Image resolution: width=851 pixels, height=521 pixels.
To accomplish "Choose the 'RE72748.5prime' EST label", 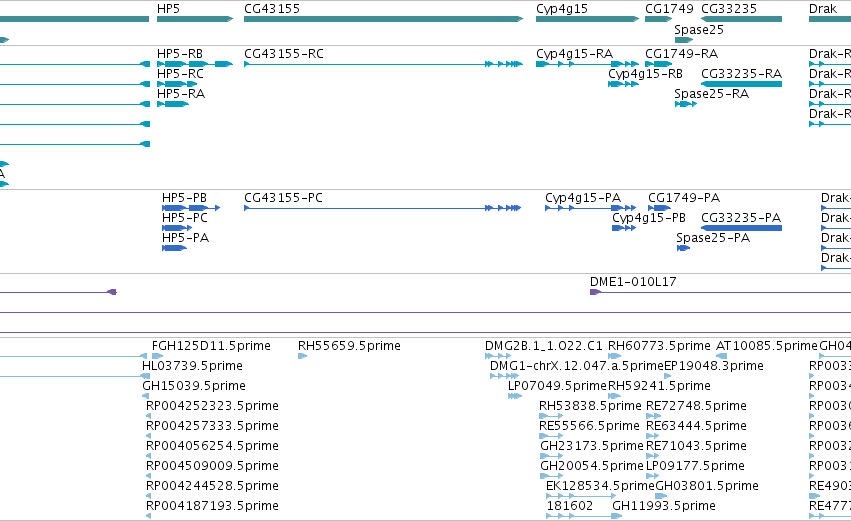I will 696,406.
